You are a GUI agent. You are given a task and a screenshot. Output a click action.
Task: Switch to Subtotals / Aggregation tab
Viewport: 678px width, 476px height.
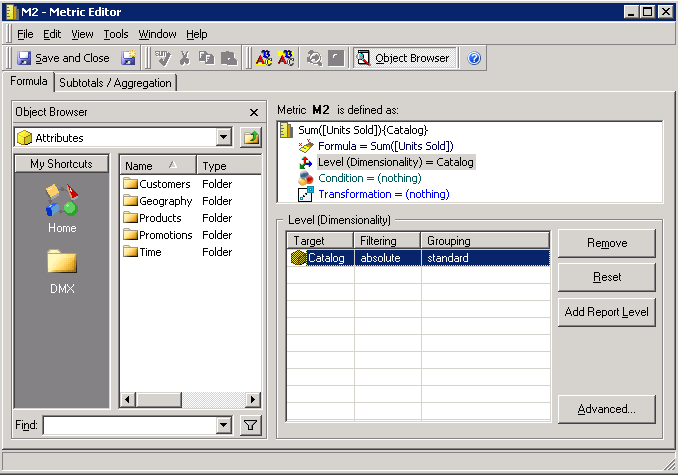(116, 83)
